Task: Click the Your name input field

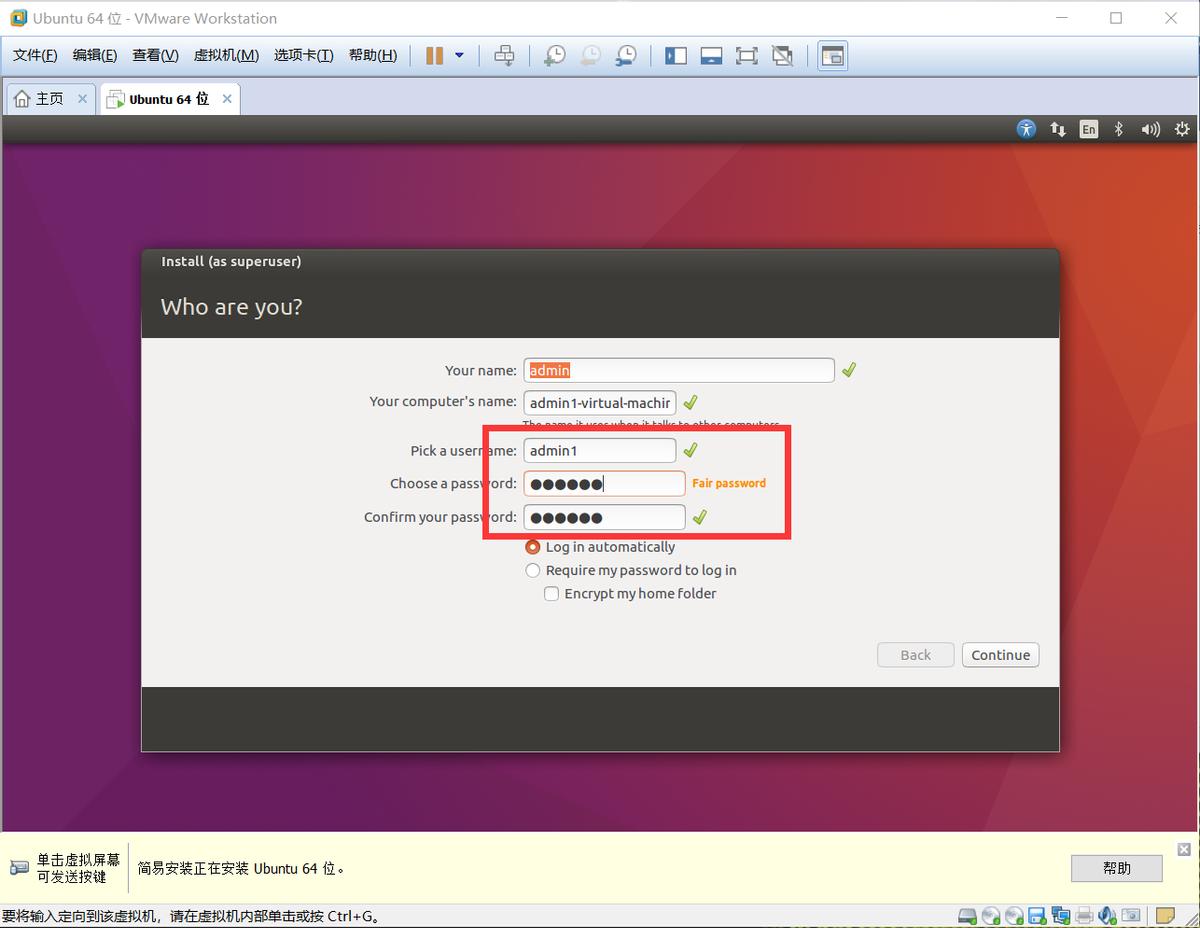Action: [678, 370]
